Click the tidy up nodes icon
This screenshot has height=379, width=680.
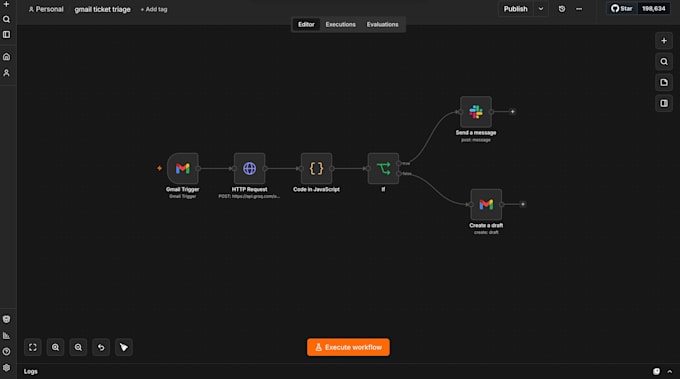click(124, 347)
